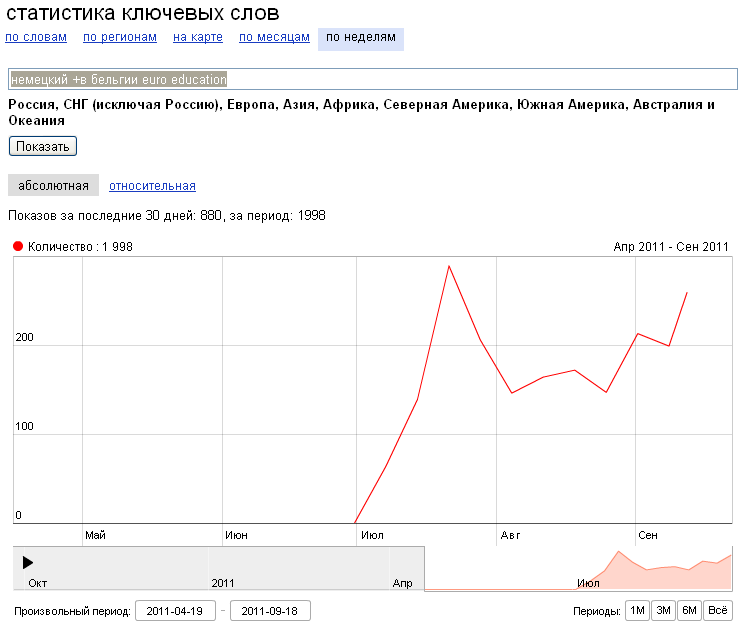The image size is (745, 631).
Task: Select the по неделям tab
Action: [361, 38]
